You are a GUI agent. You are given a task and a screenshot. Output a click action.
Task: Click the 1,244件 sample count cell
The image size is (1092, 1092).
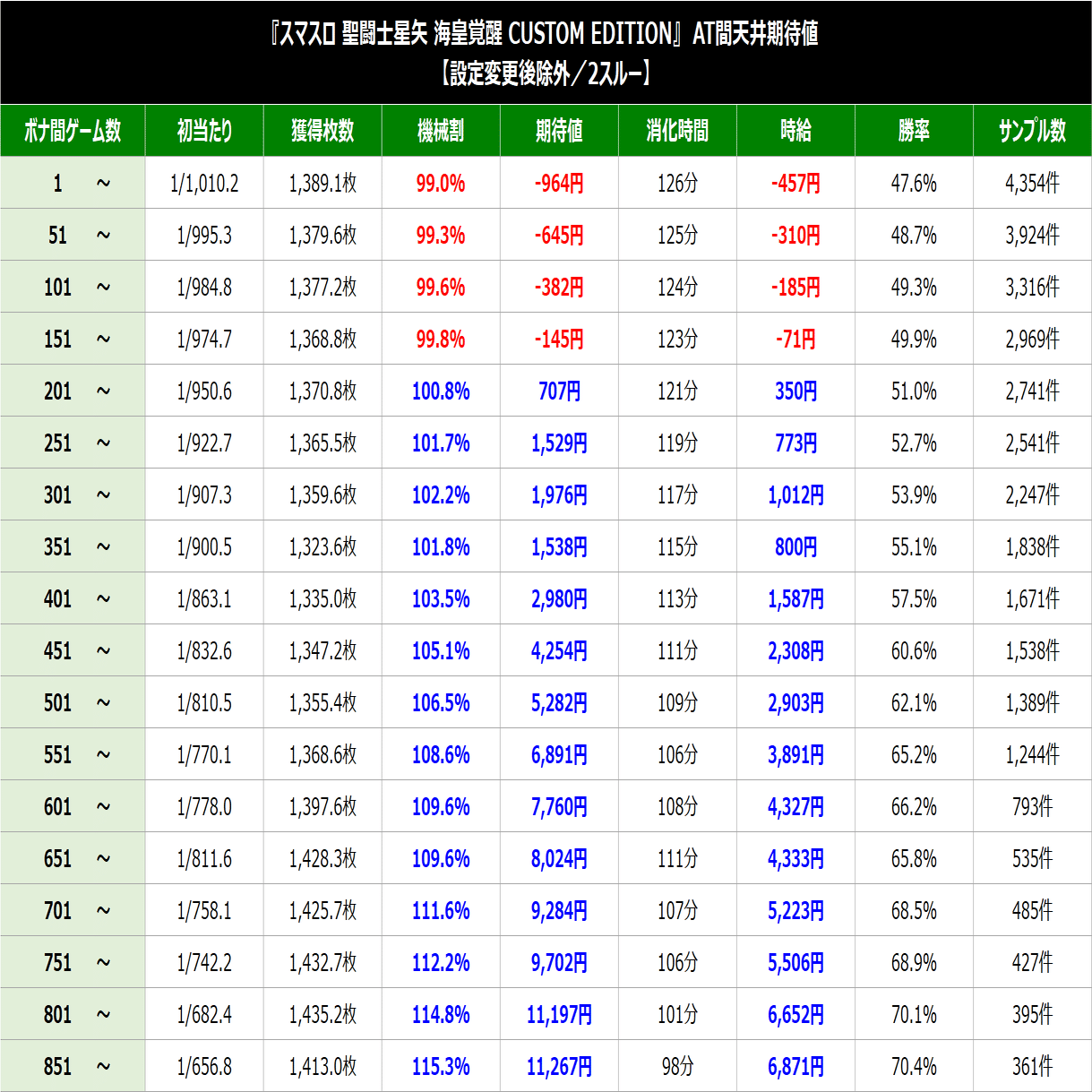pyautogui.click(x=1032, y=755)
